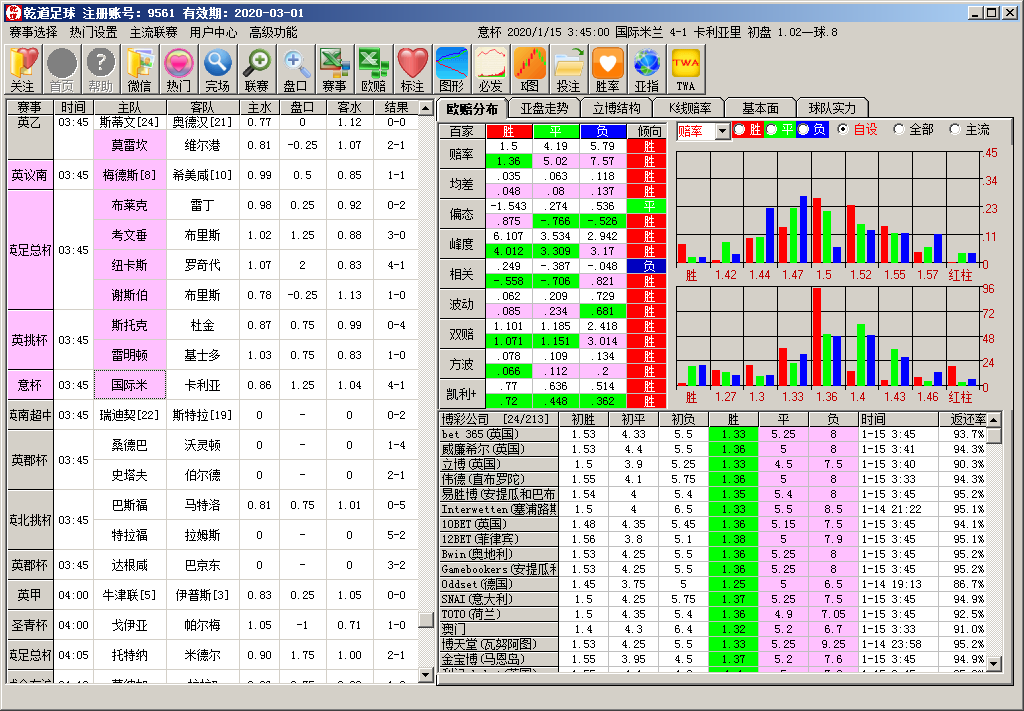This screenshot has width=1024, height=711.
Task: Toggle the red 胜 chart option
Action: (748, 129)
